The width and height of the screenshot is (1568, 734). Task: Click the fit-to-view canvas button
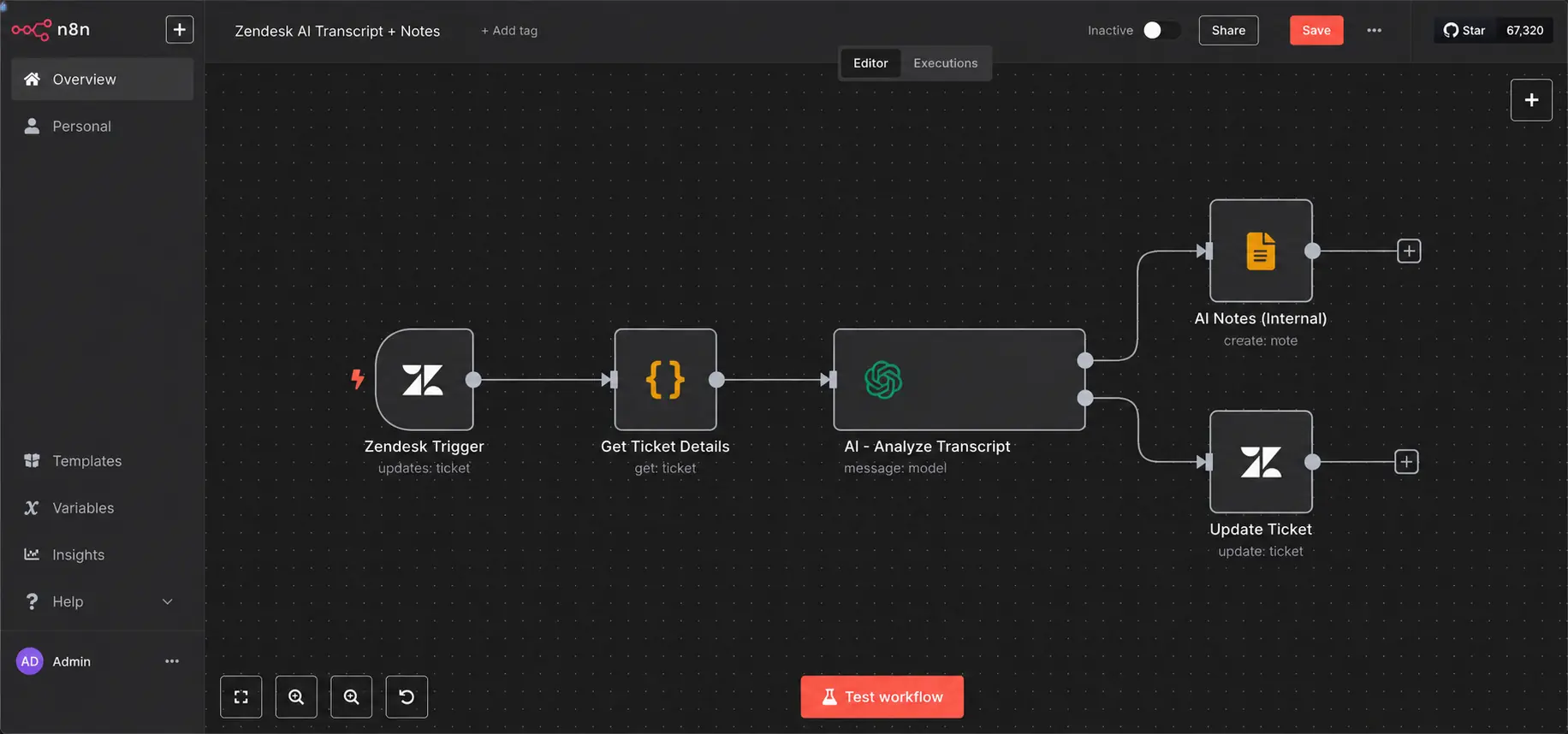[241, 697]
